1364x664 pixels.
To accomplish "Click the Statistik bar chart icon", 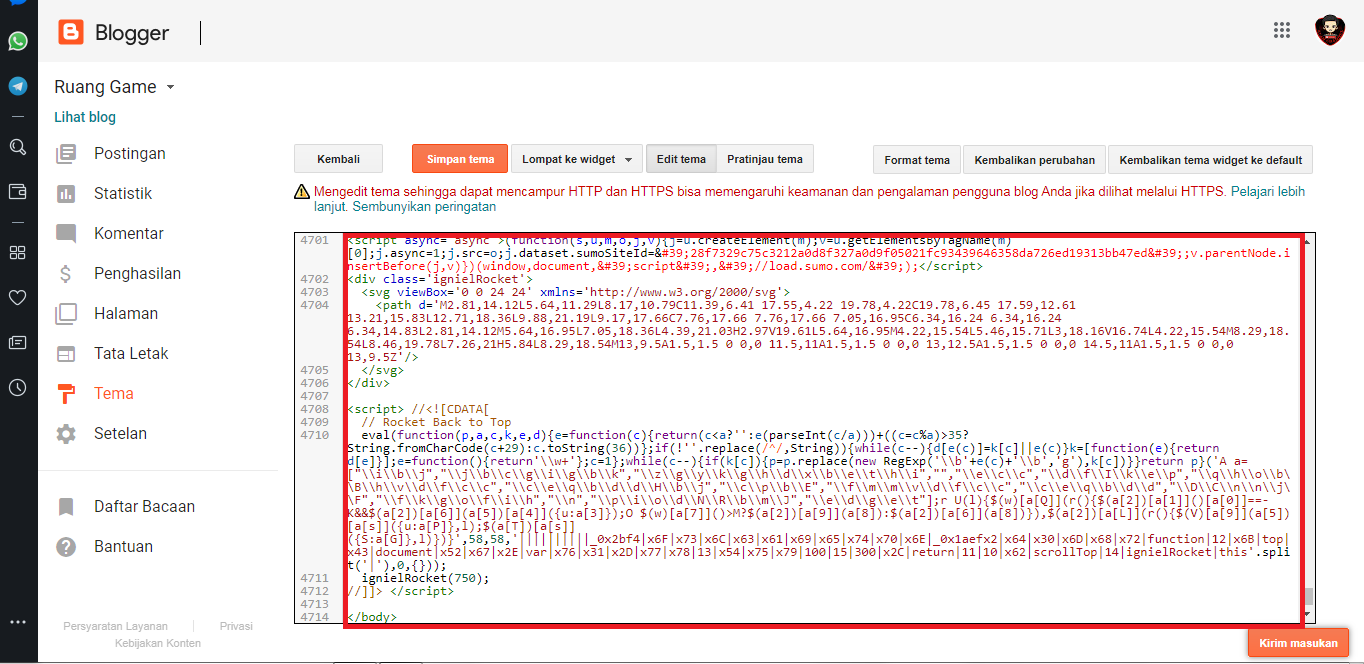I will coord(66,194).
